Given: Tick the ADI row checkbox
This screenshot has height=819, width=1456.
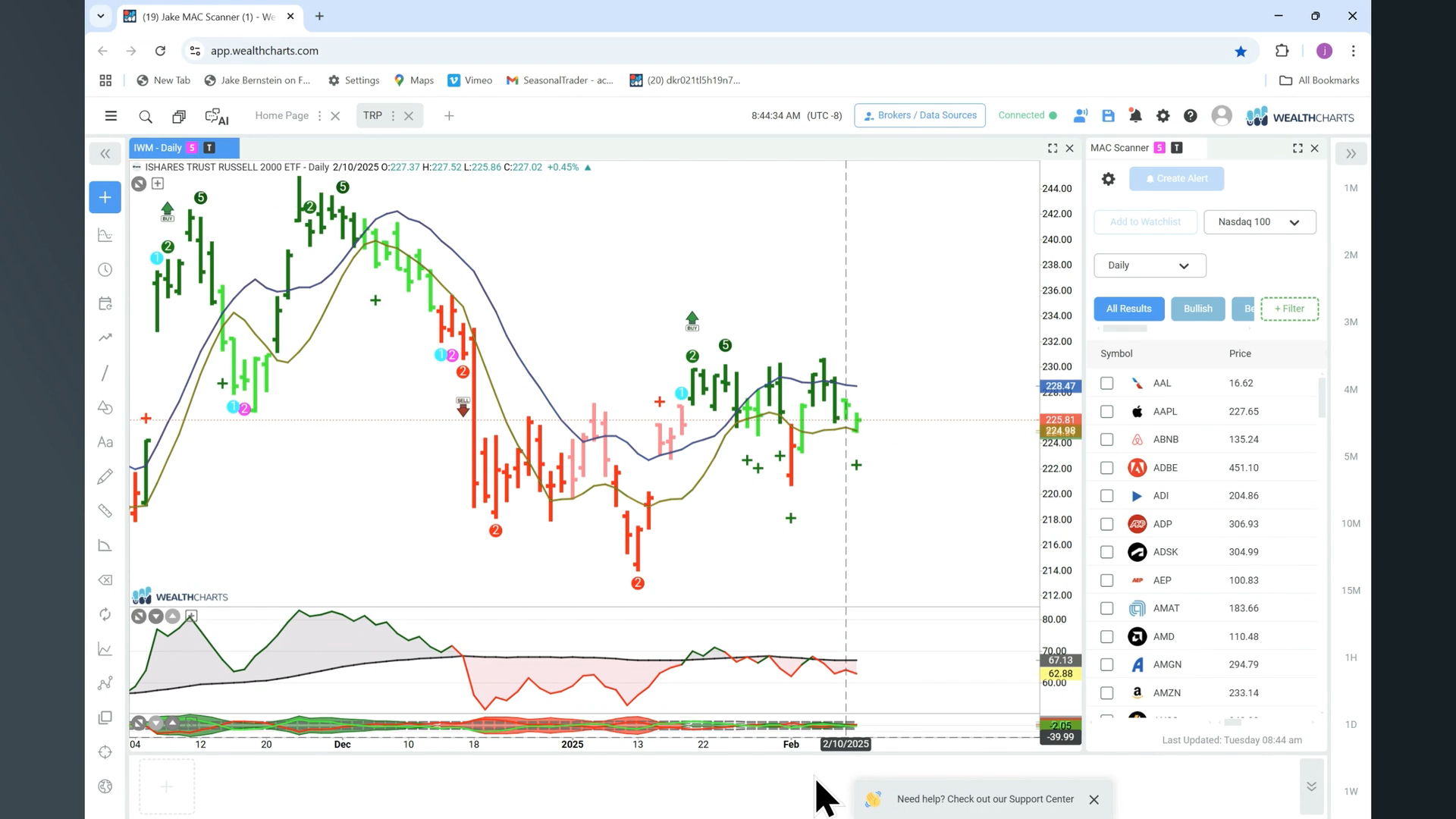Looking at the screenshot, I should (1106, 496).
